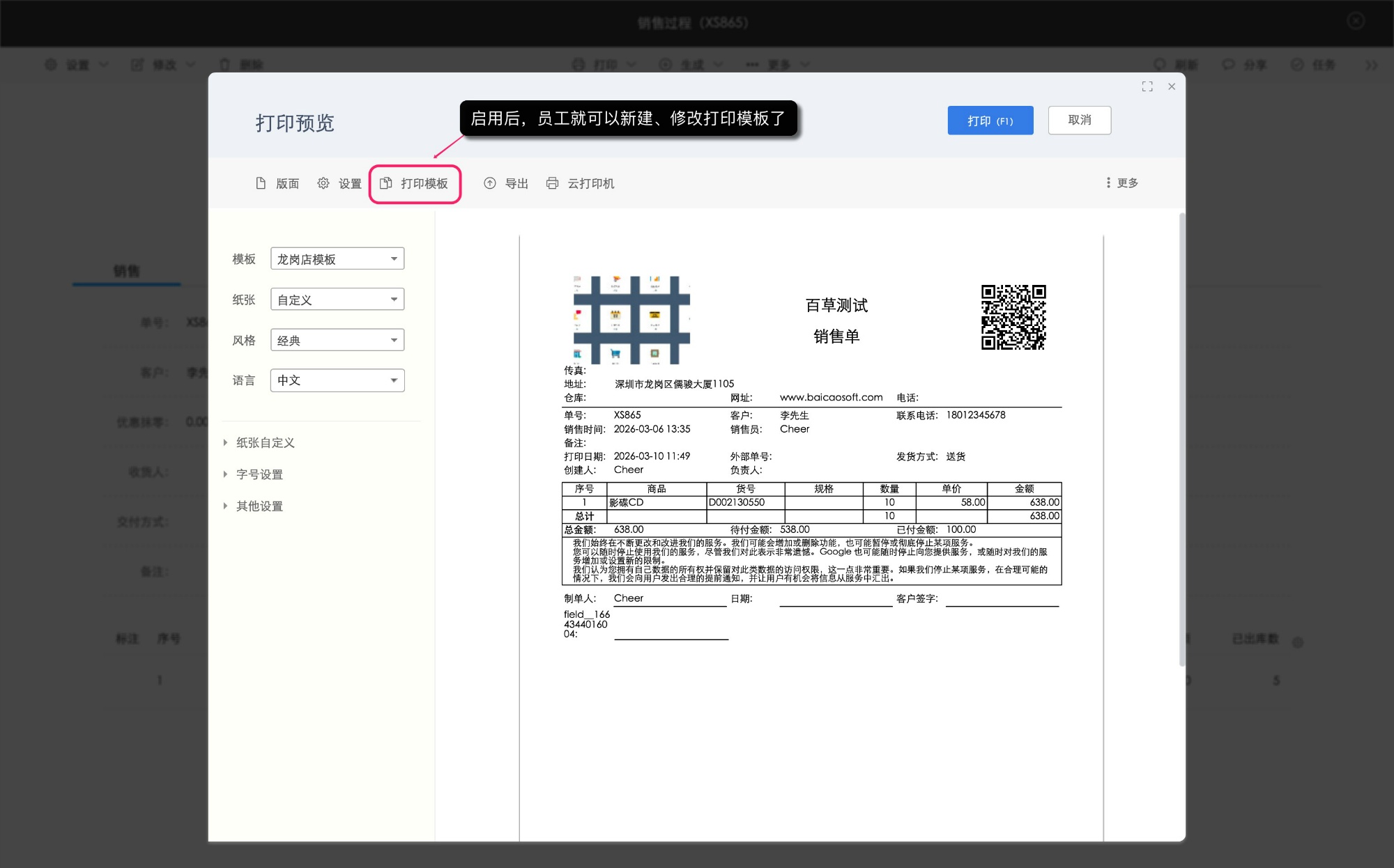Select the 导出 export icon

click(507, 183)
